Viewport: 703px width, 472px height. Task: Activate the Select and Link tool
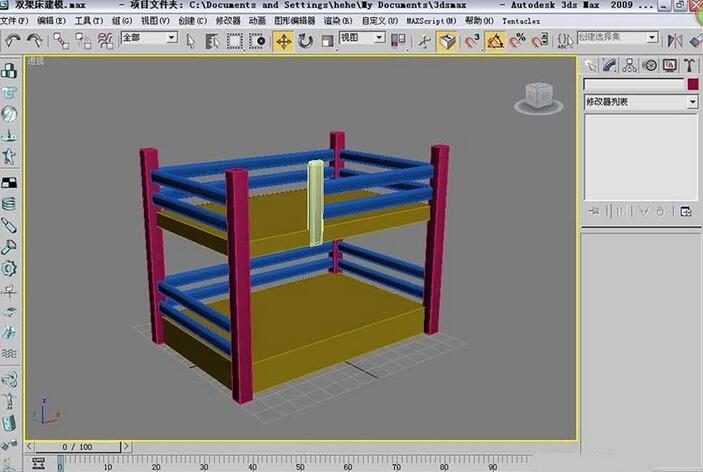click(x=61, y=41)
